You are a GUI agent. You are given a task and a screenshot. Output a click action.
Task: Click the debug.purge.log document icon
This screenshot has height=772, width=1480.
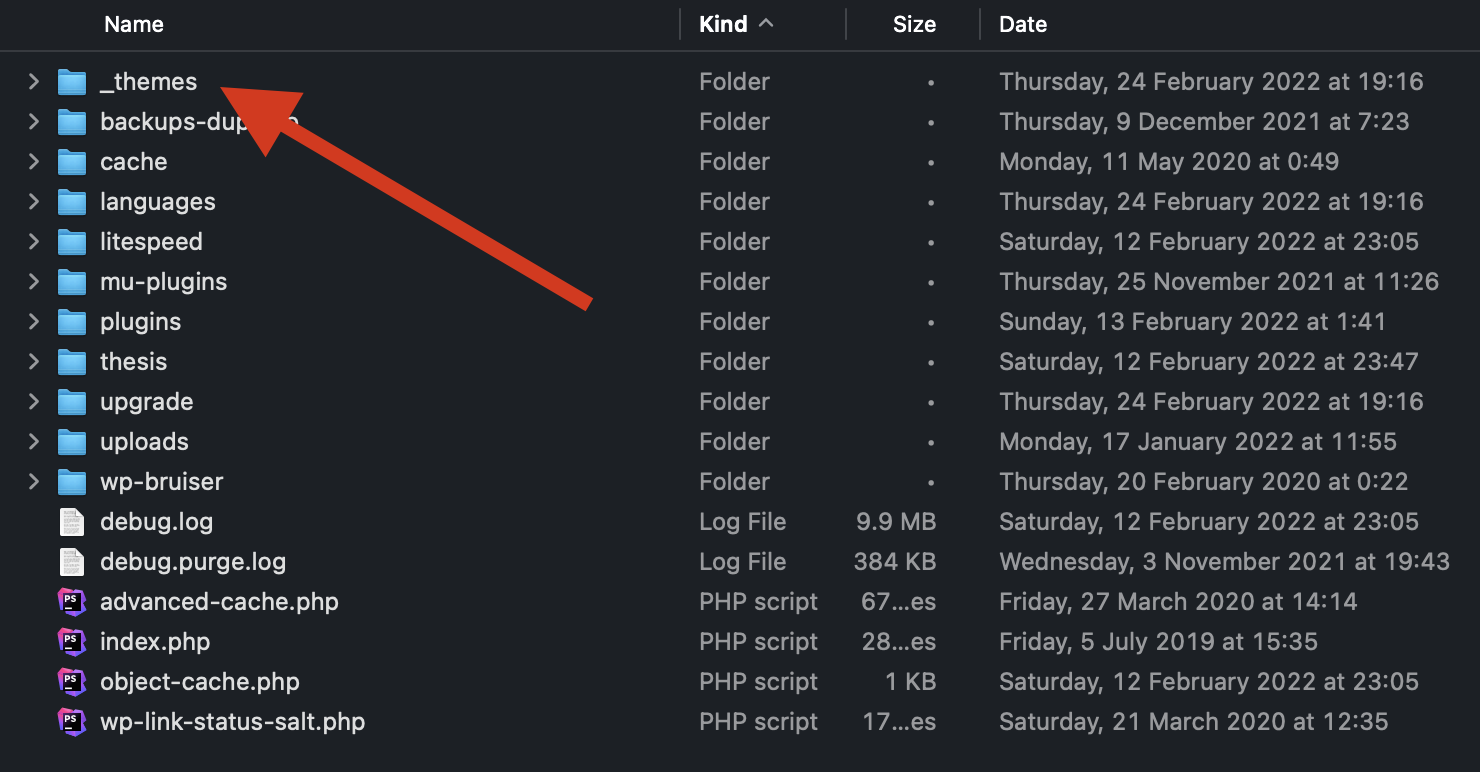72,562
